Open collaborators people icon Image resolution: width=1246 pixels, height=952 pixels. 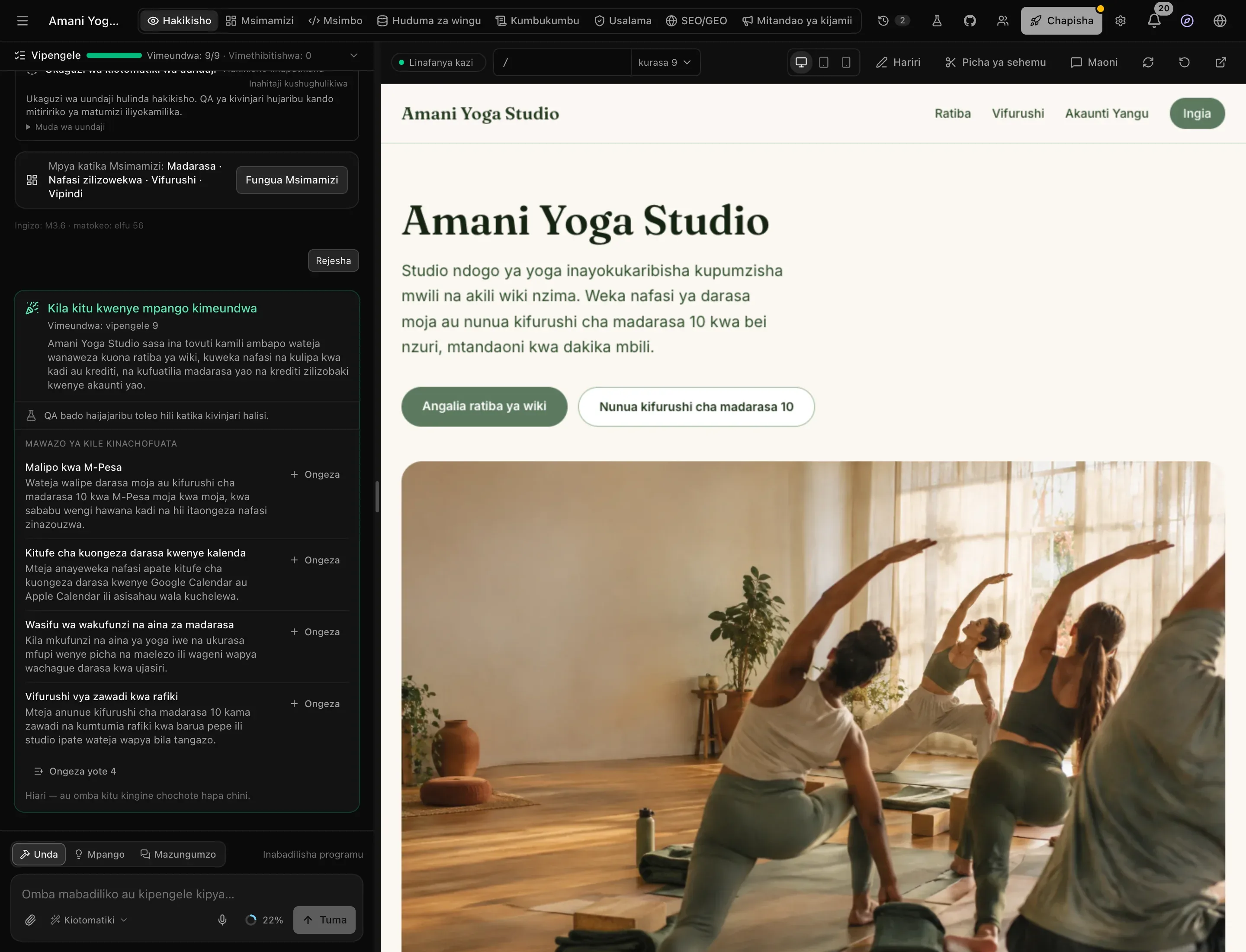1002,21
